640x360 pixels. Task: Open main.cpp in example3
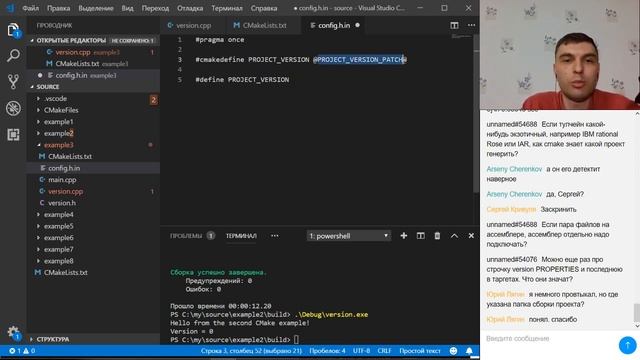(x=62, y=180)
